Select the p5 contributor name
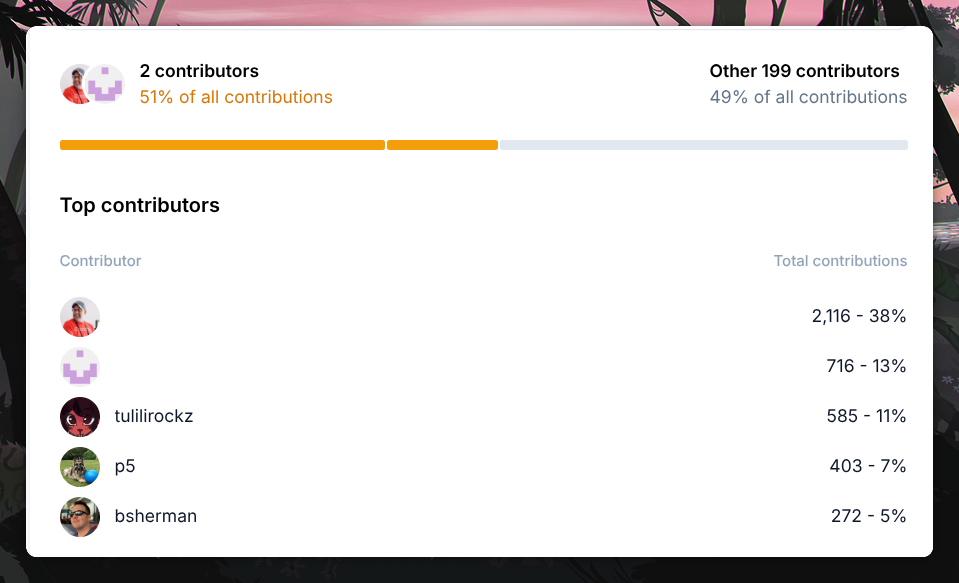The height and width of the screenshot is (583, 959). pos(125,466)
